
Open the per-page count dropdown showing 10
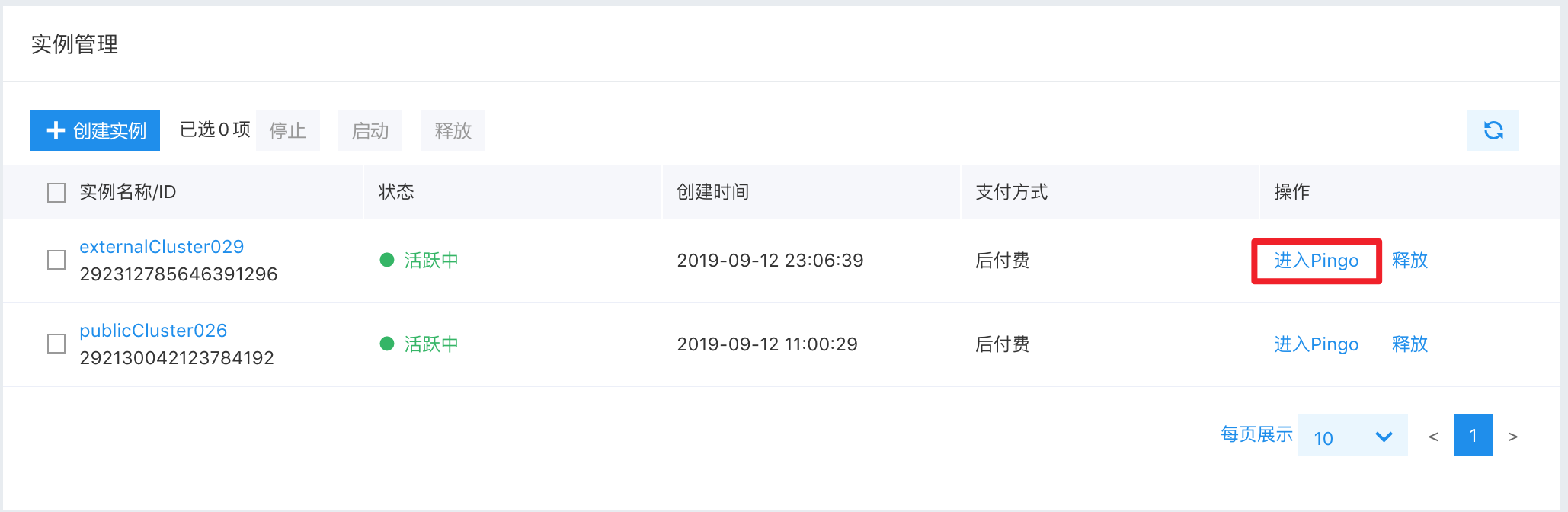tap(1352, 435)
